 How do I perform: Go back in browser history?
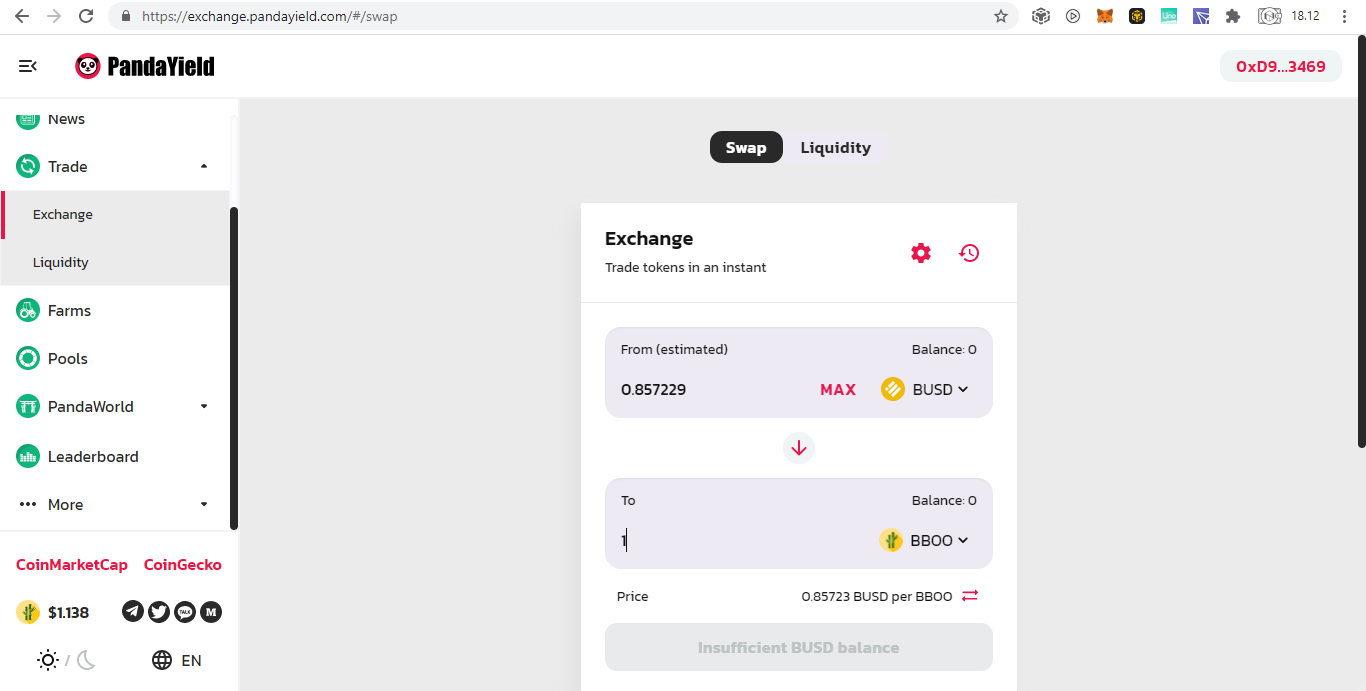[22, 16]
